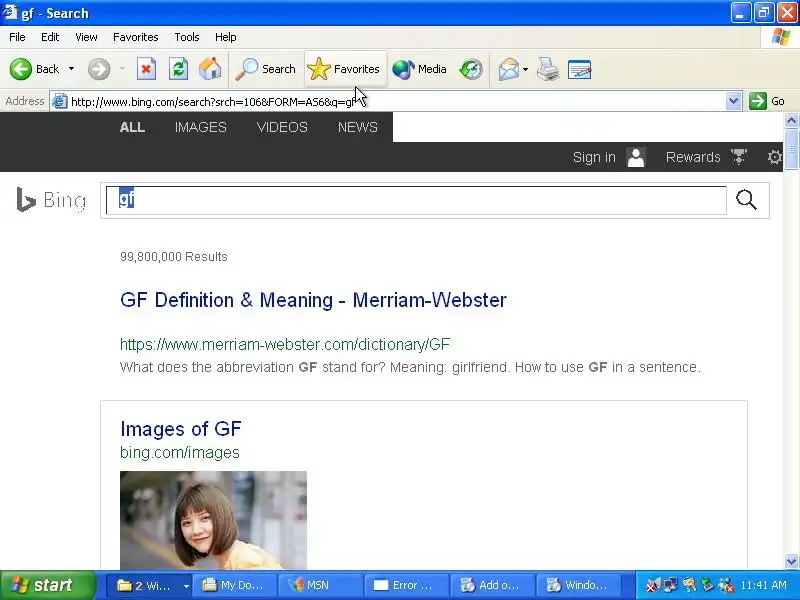Screen dimensions: 800x600
Task: Switch to the VIDEOS tab
Action: pyautogui.click(x=282, y=127)
